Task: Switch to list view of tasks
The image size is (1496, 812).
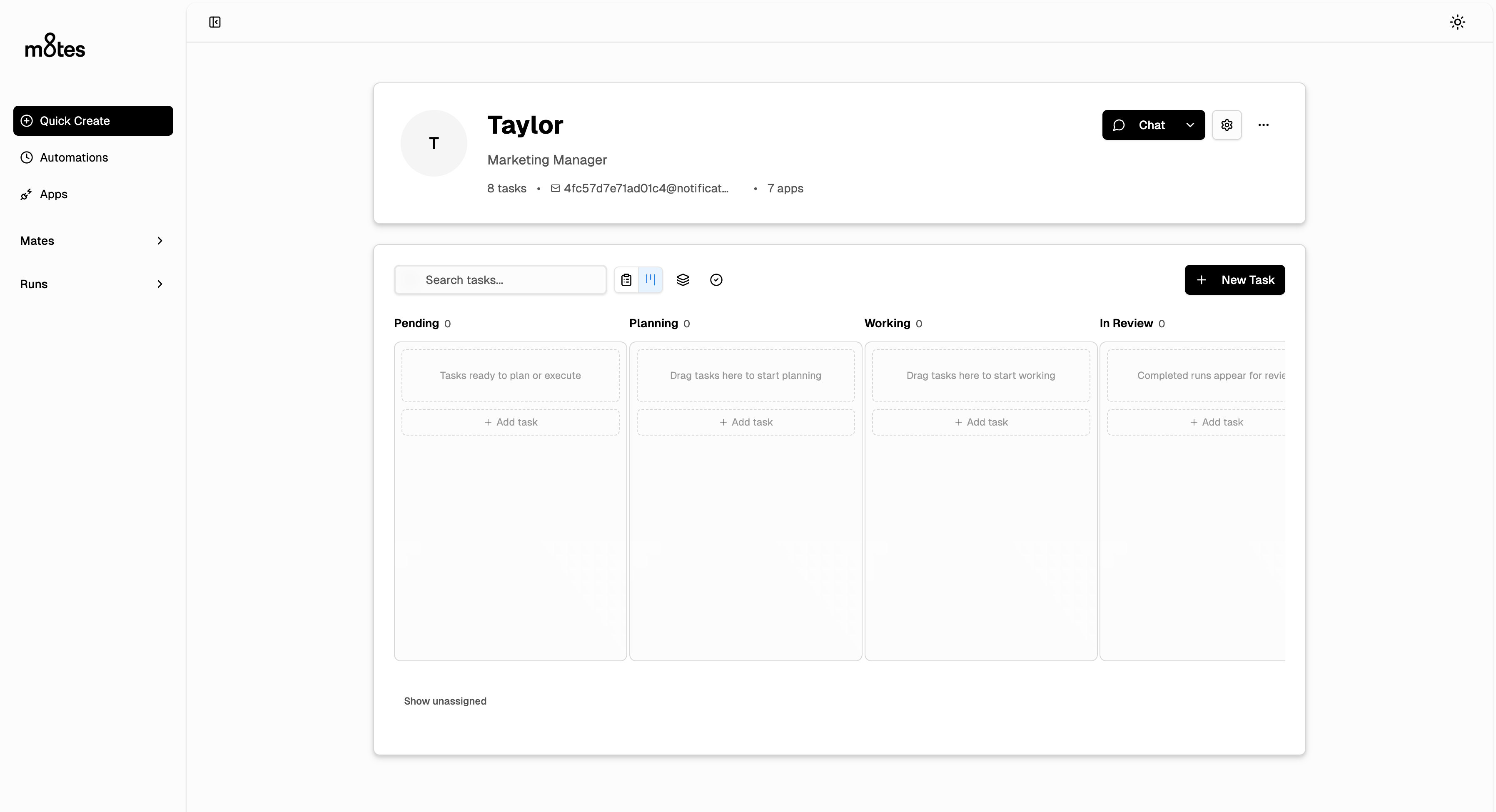Action: 626,279
